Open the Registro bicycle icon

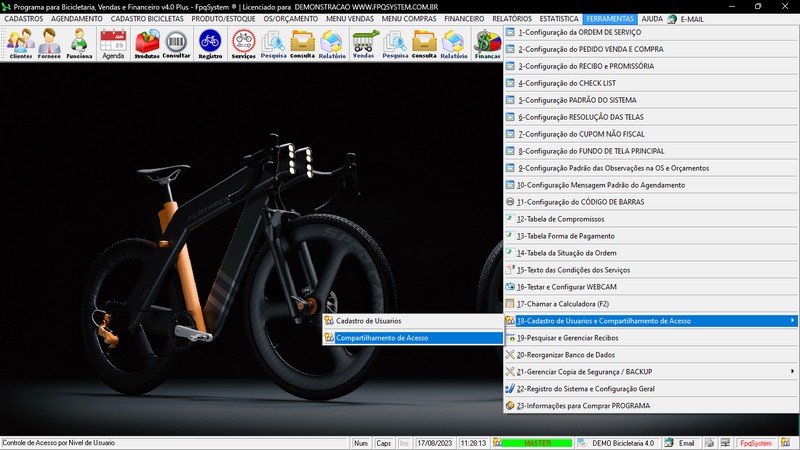[x=210, y=43]
